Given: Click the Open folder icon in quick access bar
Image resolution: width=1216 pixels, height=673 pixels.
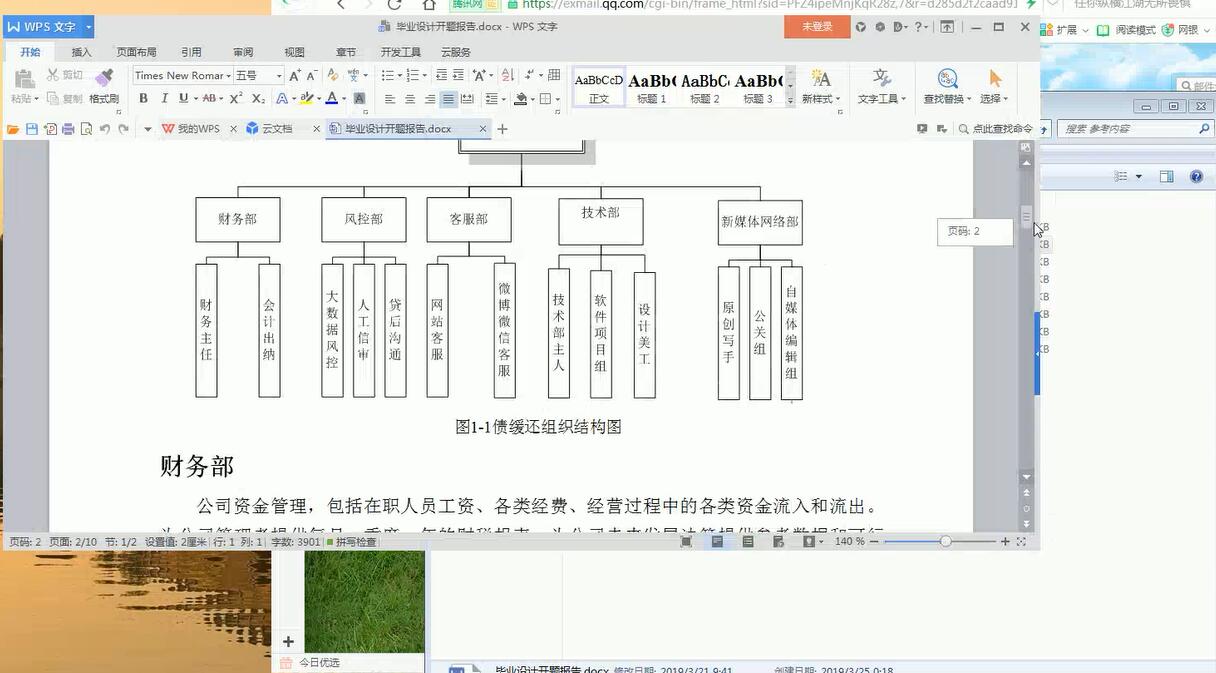Looking at the screenshot, I should tap(13, 129).
